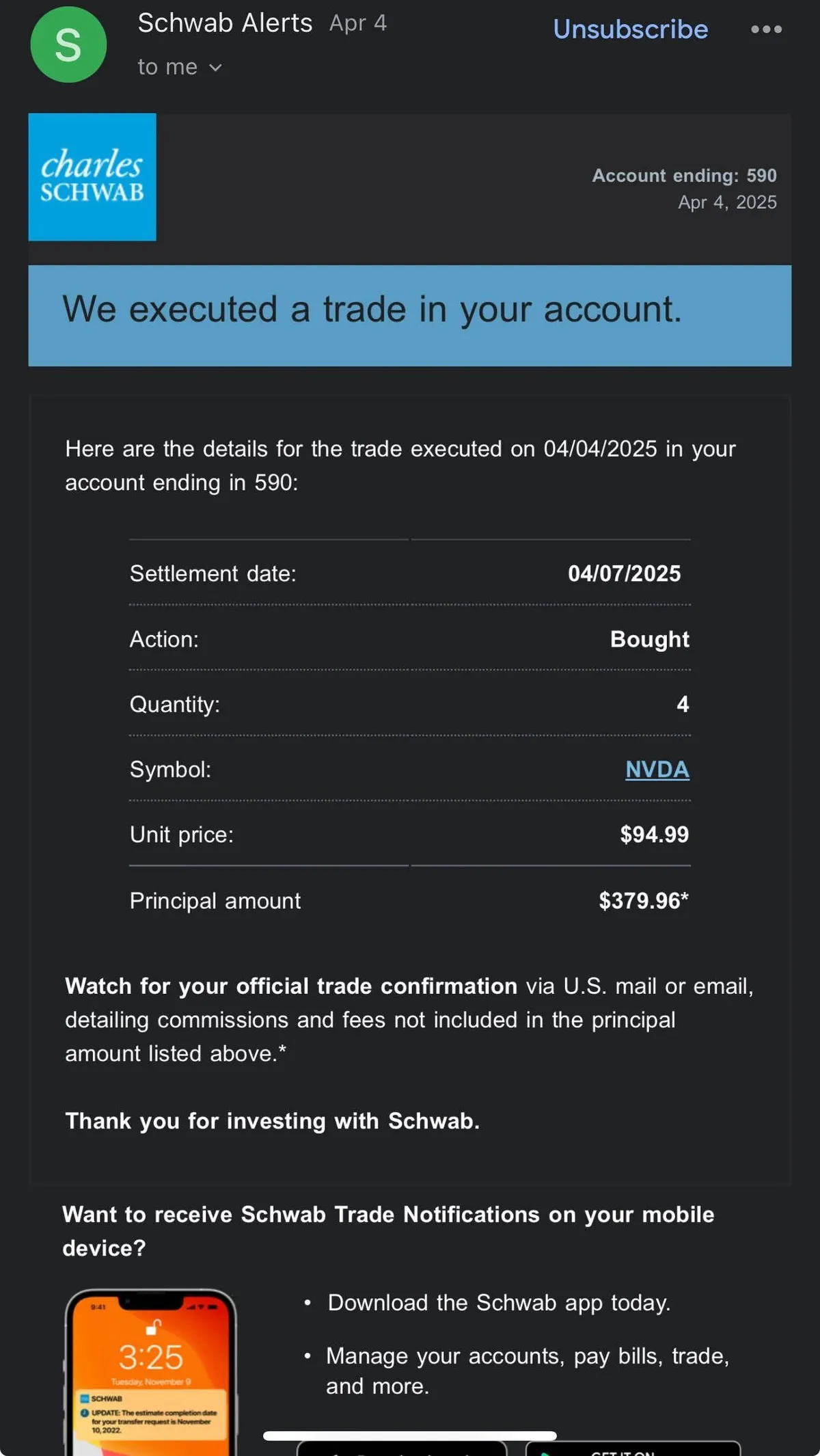Tap "Download the Schwab app today" bullet

(499, 1303)
